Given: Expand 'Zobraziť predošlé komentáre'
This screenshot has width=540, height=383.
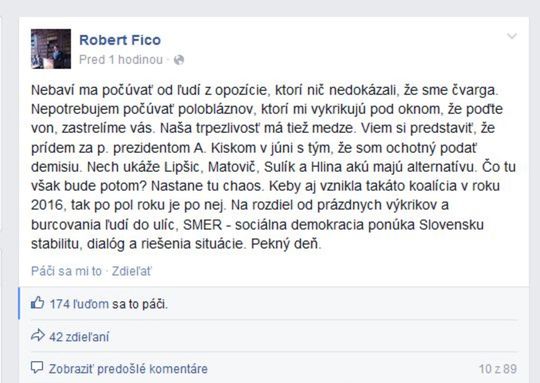Looking at the screenshot, I should (128, 369).
